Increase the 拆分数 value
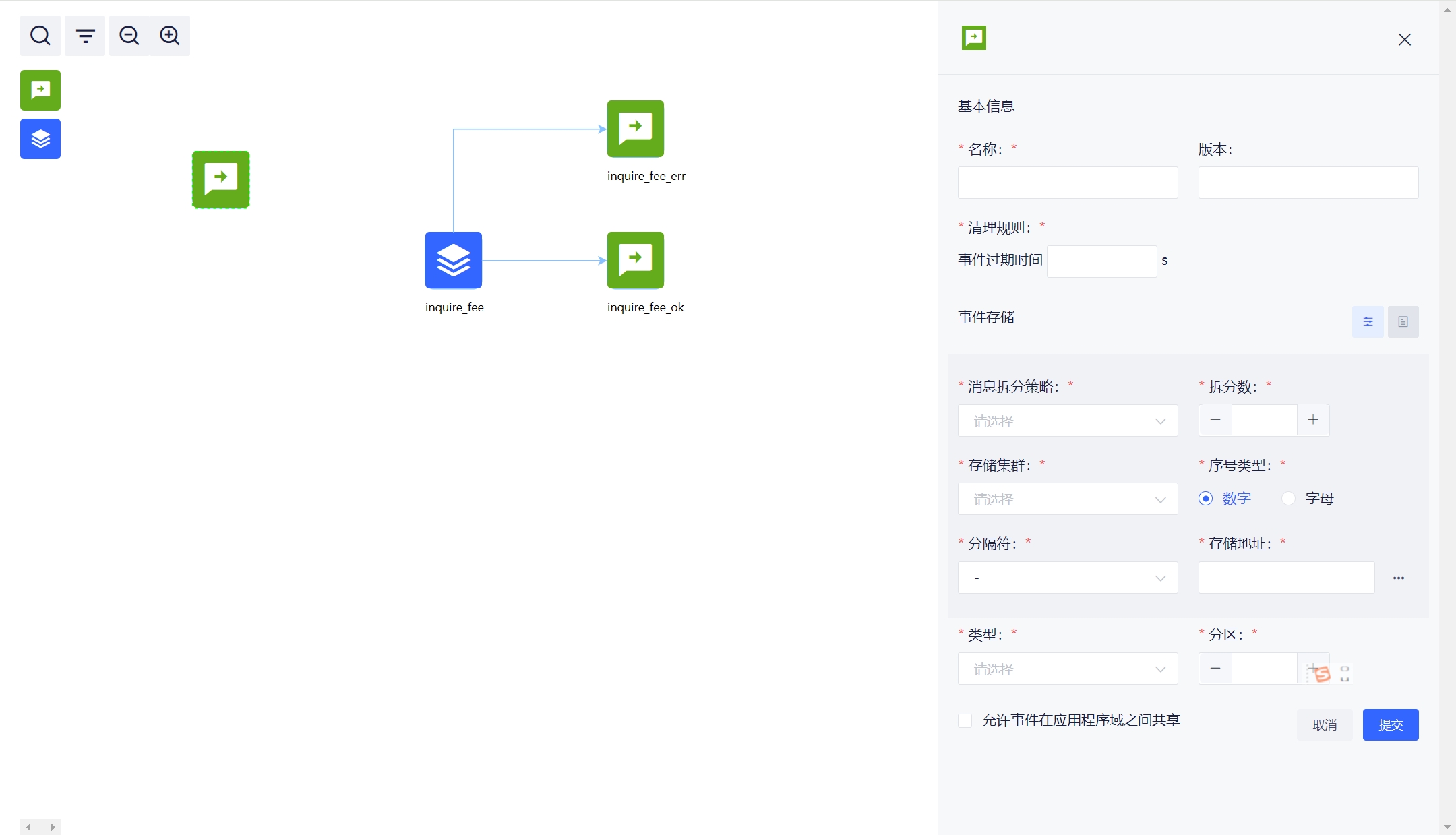The width and height of the screenshot is (1456, 835). click(x=1313, y=420)
